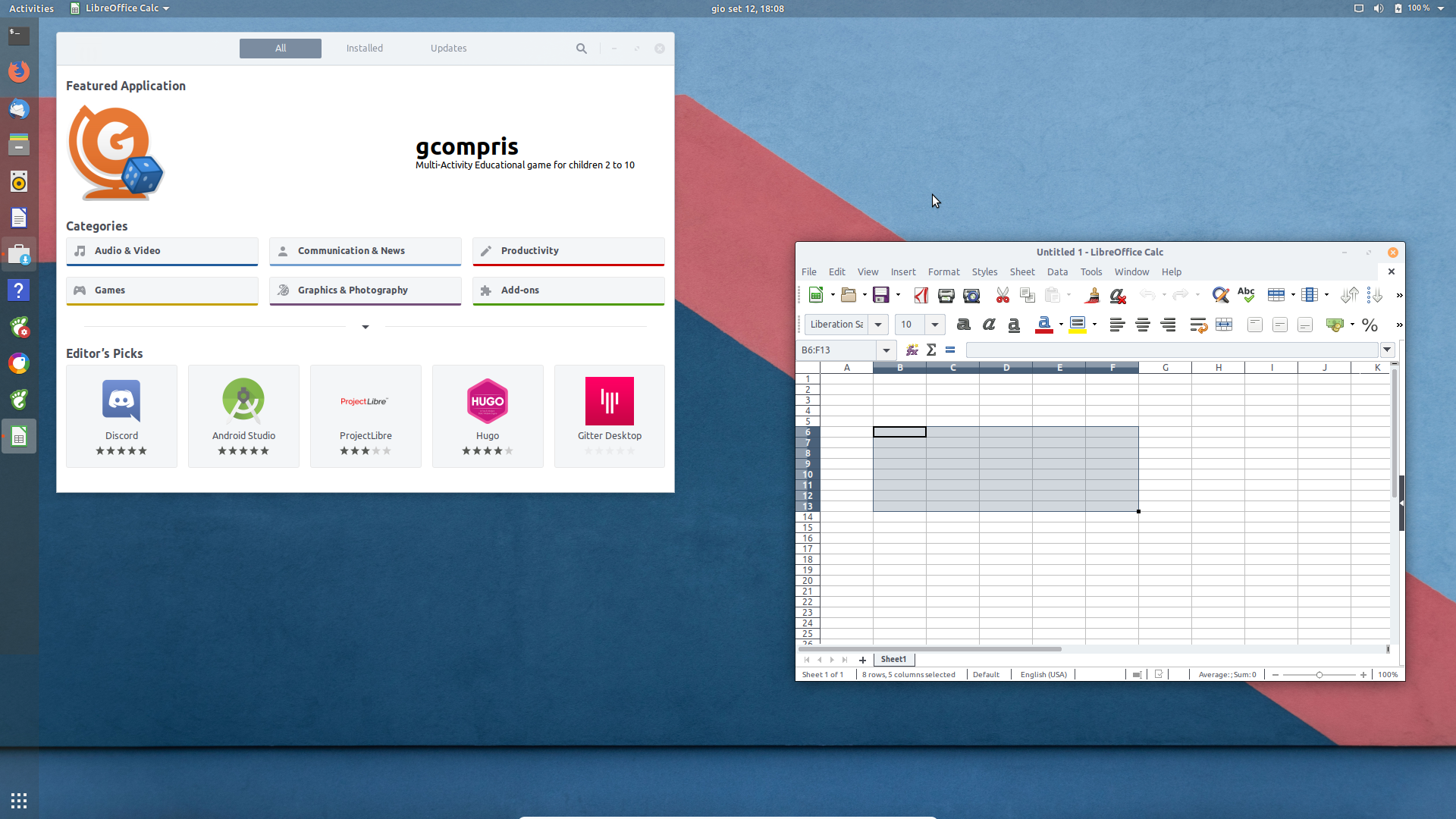Click the Print icon in Calc toolbar
1456x819 pixels.
[x=946, y=295]
